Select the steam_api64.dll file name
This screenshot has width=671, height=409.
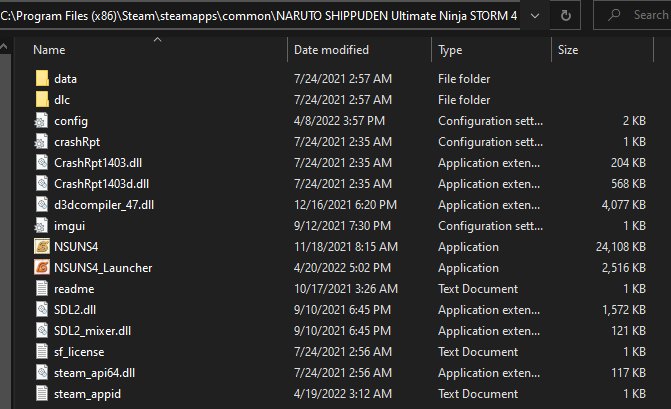click(95, 373)
